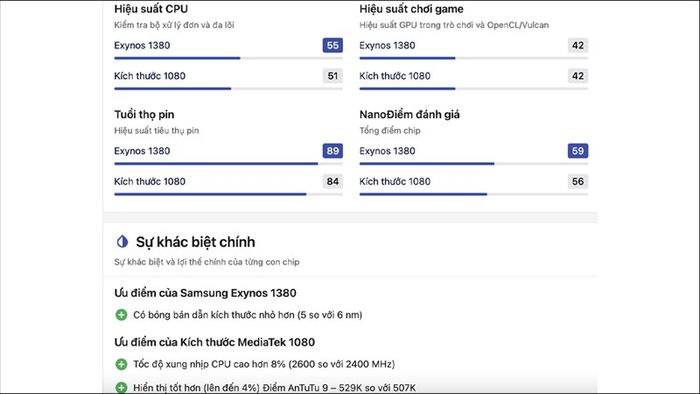Click the Exynos 1380 CPU score badge 55
This screenshot has height=394, width=700.
pyautogui.click(x=333, y=45)
